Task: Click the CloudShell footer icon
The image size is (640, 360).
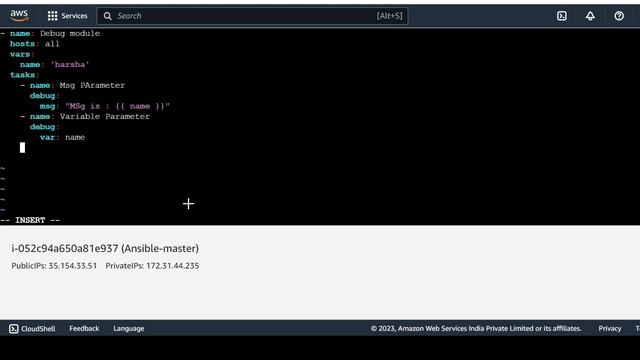Action: [x=13, y=329]
